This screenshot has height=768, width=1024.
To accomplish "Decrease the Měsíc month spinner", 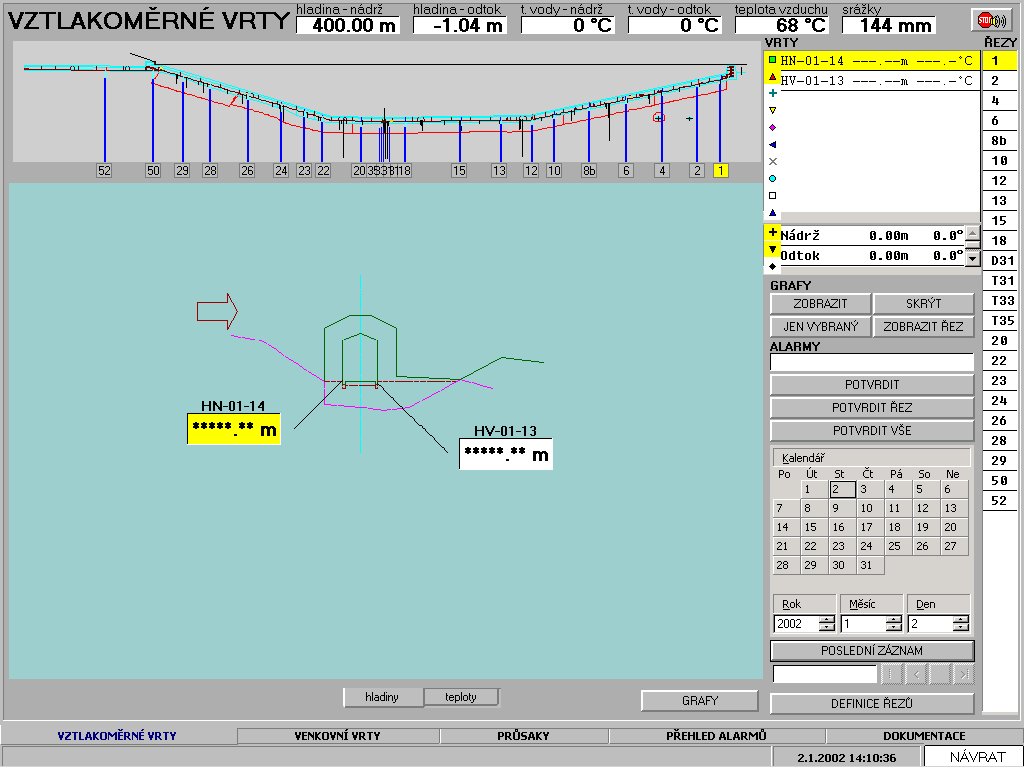I will pyautogui.click(x=893, y=628).
